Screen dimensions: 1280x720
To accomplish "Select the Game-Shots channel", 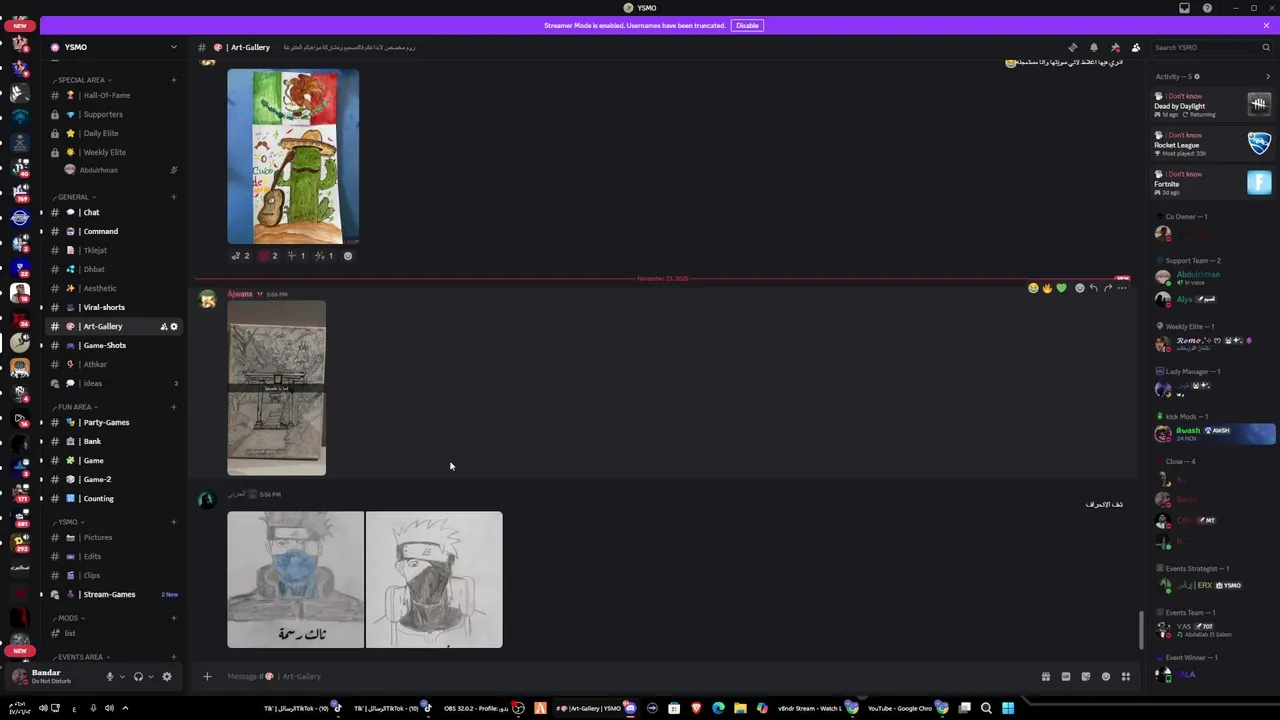I will coord(115,345).
